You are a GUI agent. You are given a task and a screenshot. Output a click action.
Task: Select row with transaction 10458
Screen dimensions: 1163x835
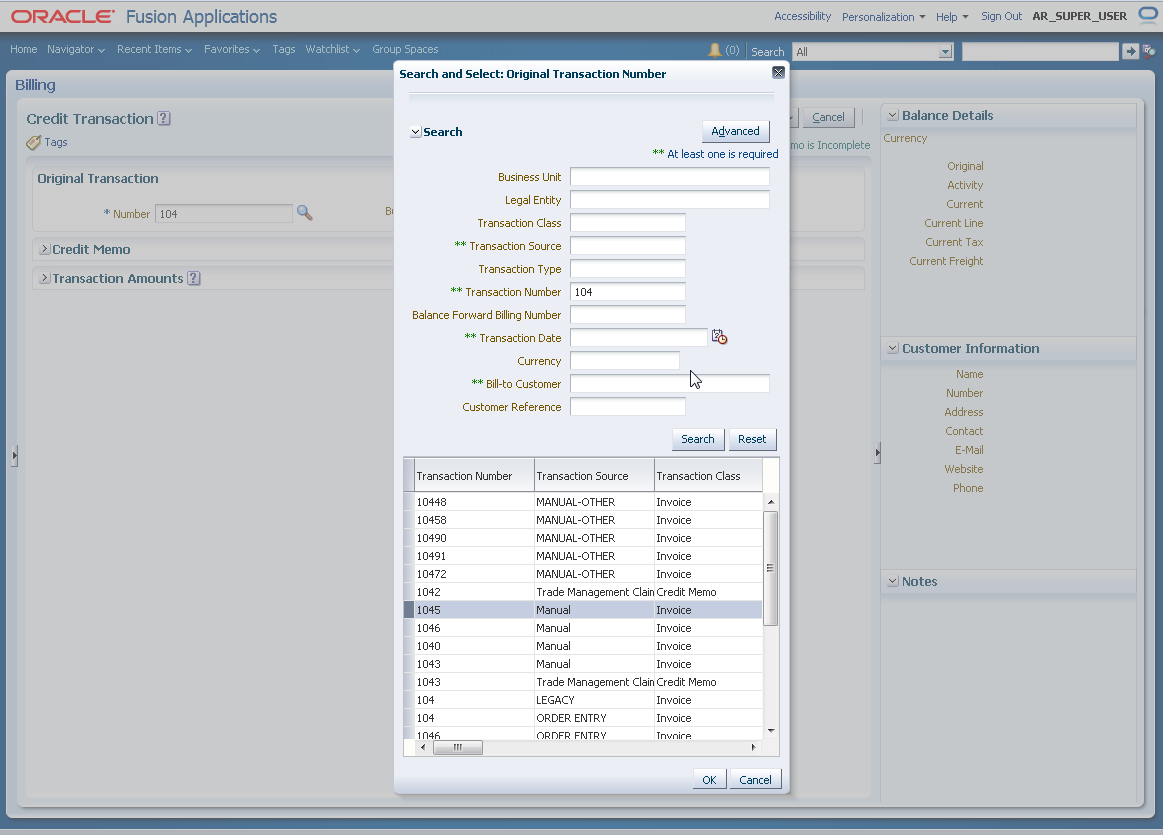tap(583, 520)
